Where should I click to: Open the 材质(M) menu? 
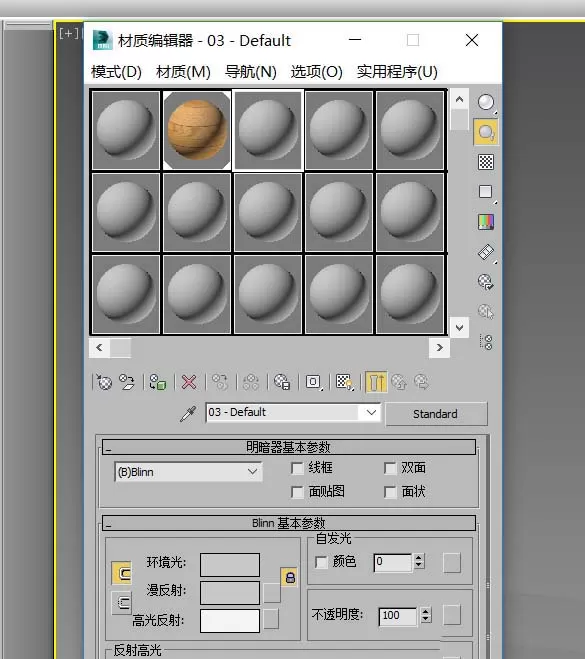click(x=183, y=72)
